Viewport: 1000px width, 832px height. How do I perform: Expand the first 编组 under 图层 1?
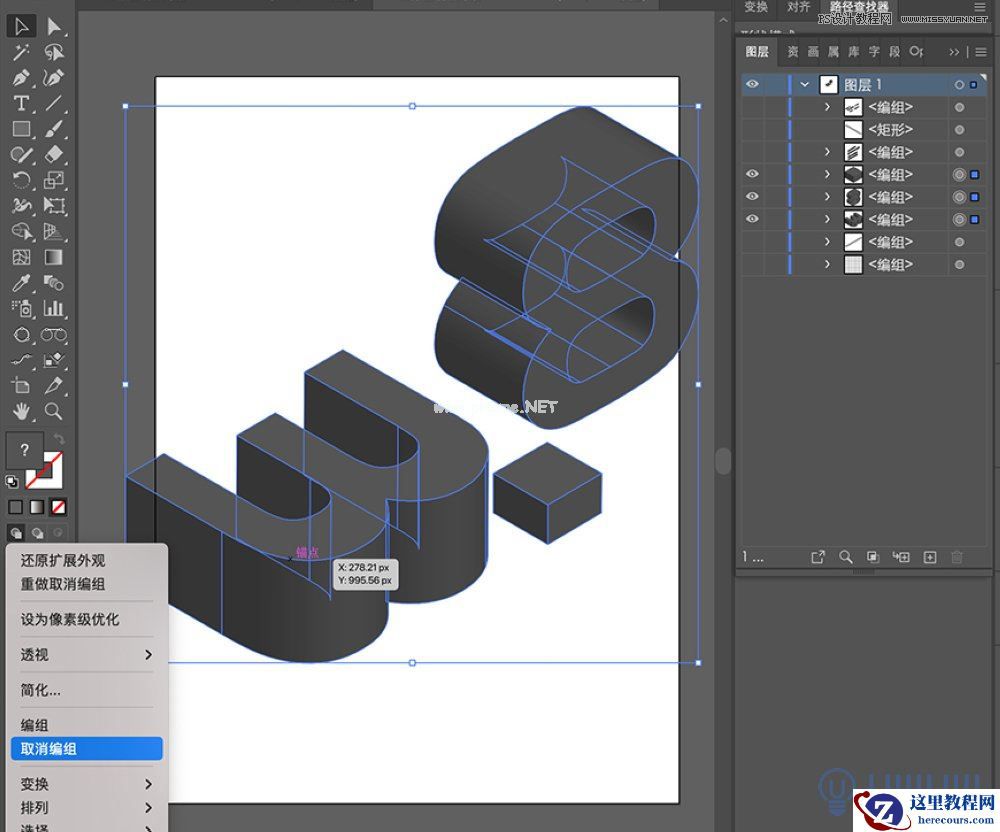pyautogui.click(x=827, y=107)
